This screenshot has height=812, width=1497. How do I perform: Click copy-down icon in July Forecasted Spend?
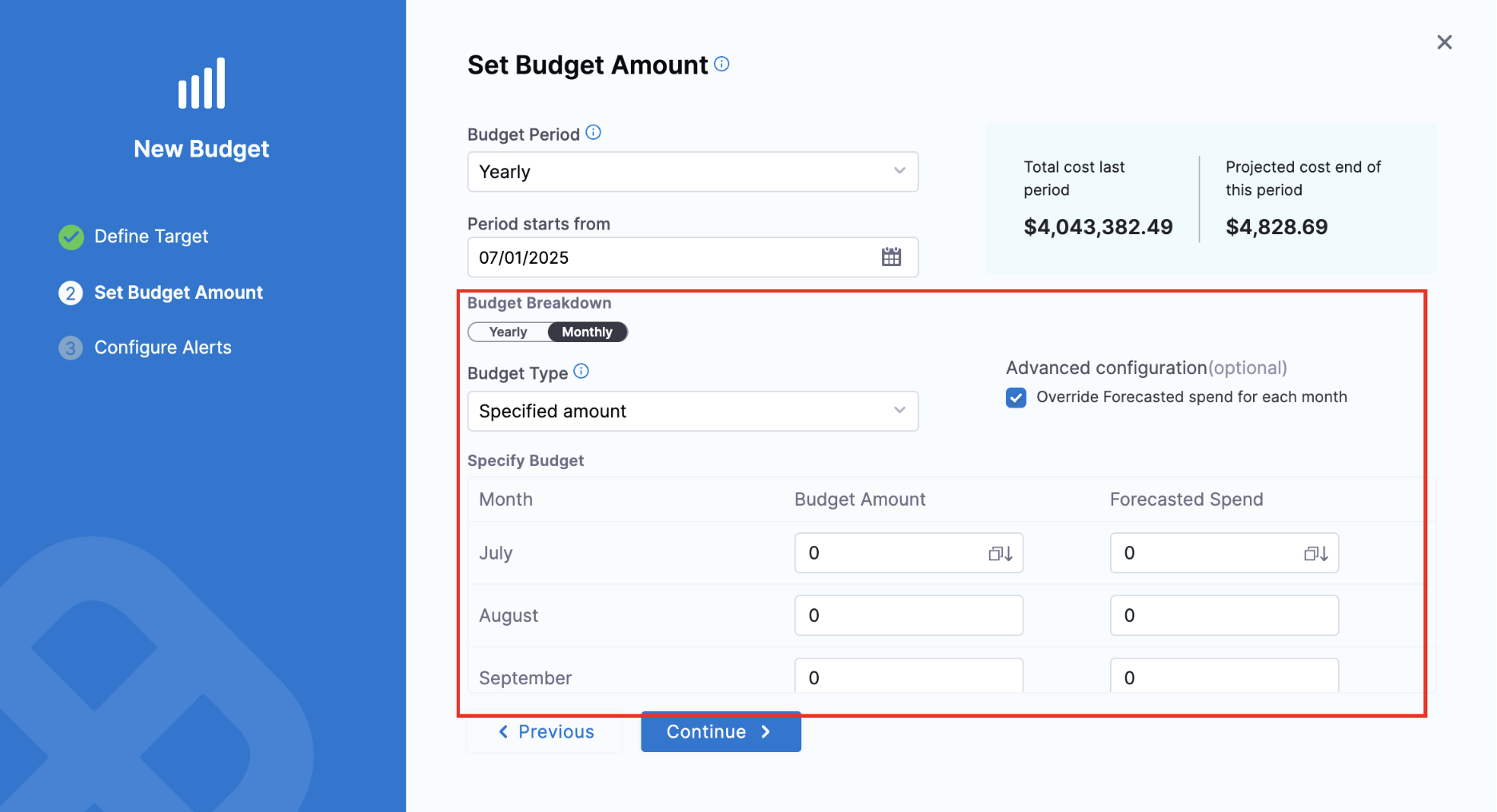[1315, 553]
